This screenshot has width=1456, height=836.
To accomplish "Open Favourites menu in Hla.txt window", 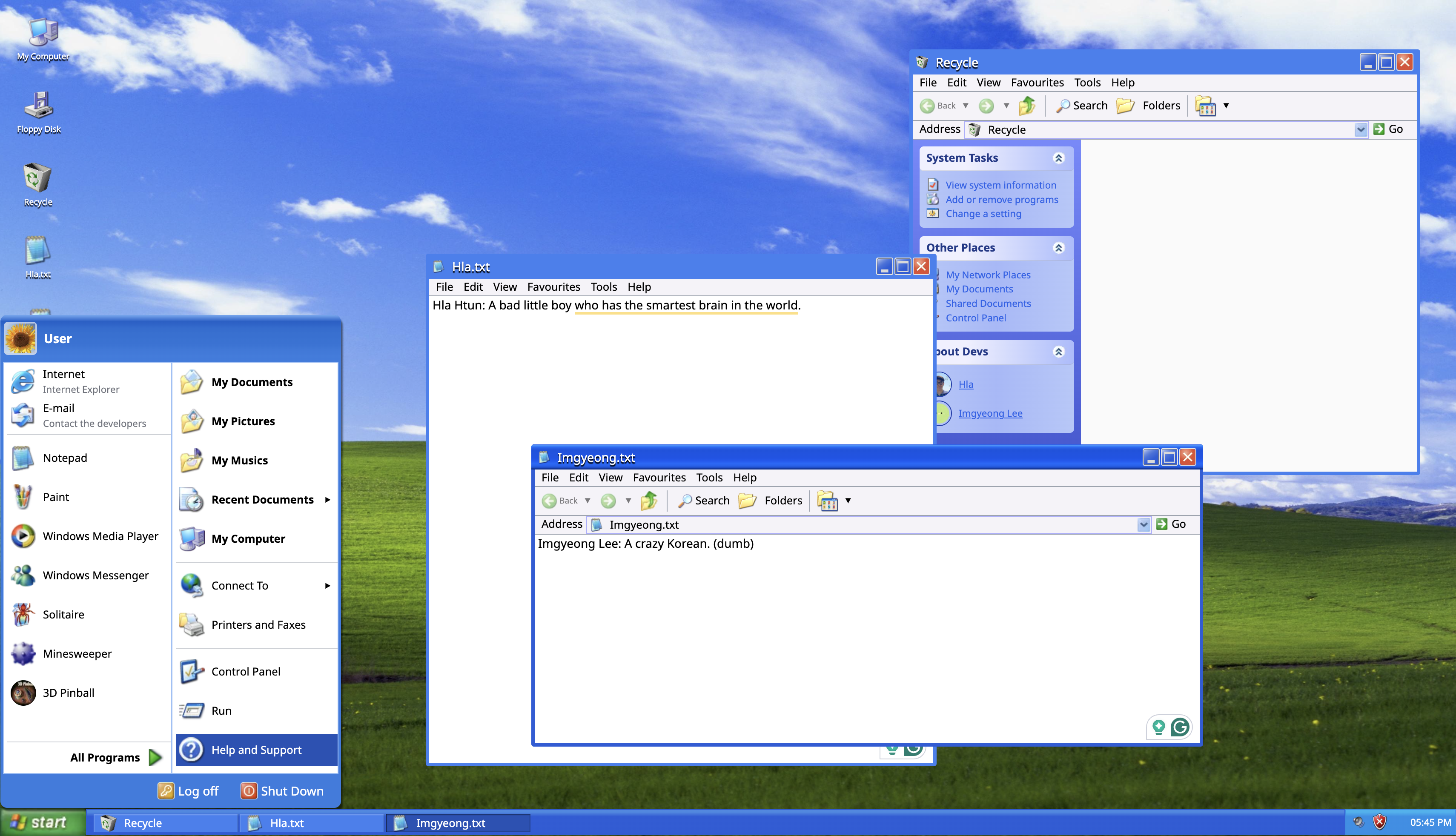I will 553,286.
